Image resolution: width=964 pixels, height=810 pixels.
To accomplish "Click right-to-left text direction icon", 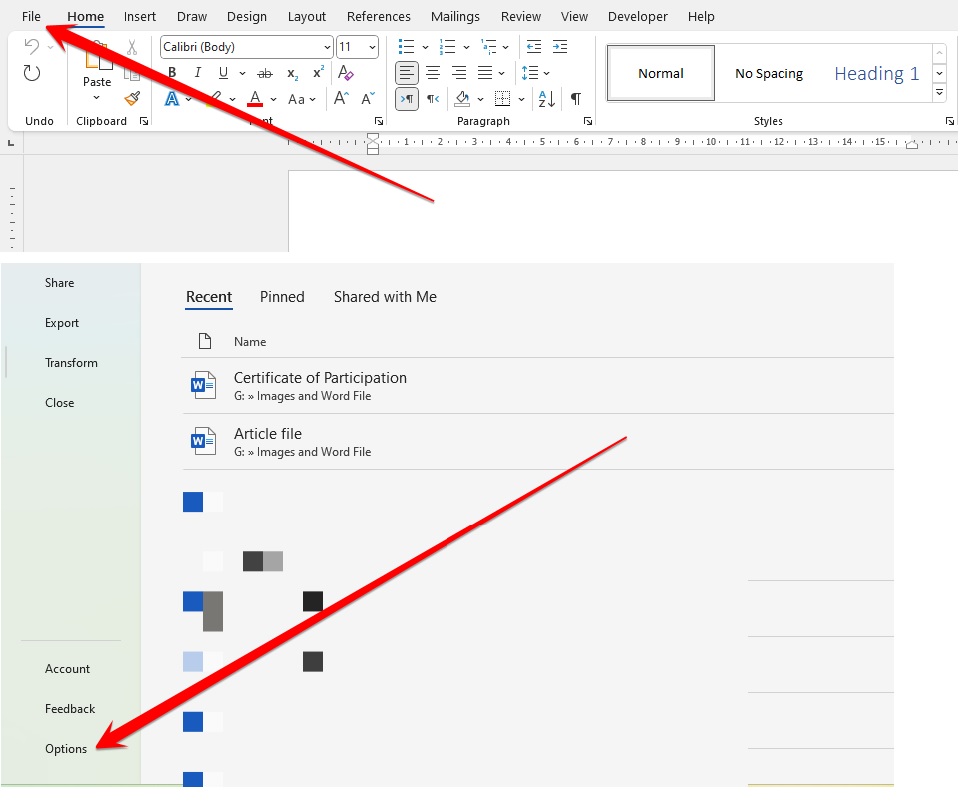I will 433,99.
